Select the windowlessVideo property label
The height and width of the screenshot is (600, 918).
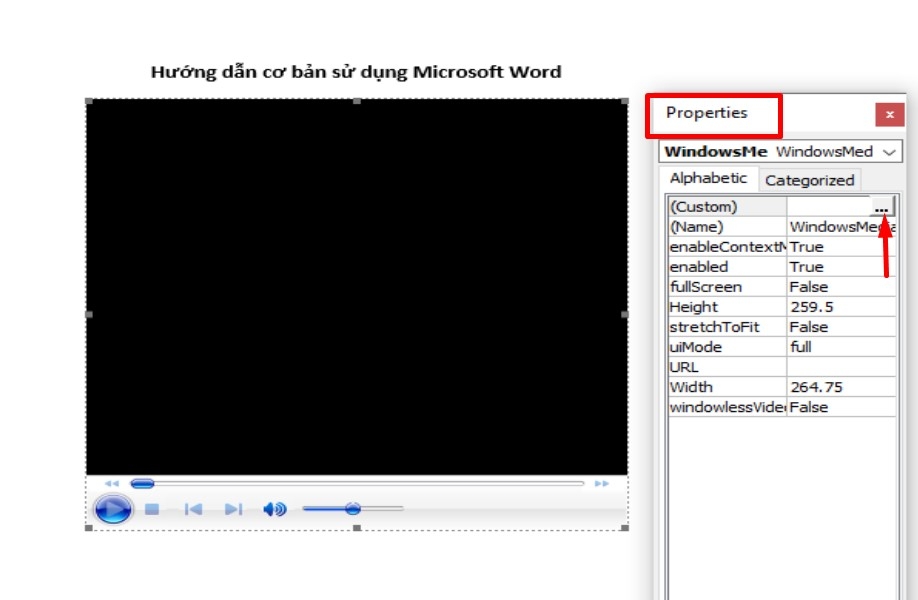[727, 407]
